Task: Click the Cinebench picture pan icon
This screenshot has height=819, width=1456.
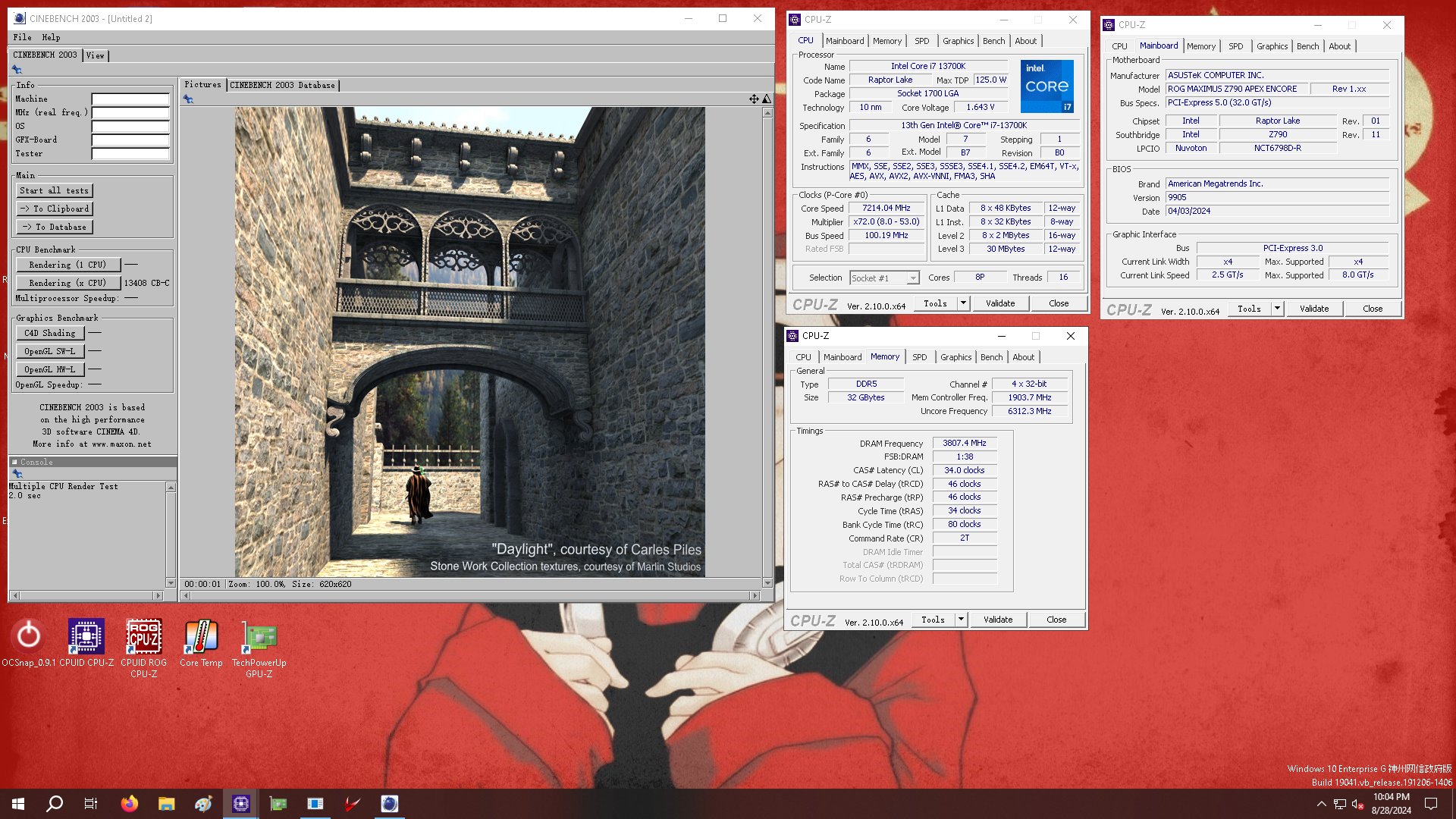Action: 754,99
